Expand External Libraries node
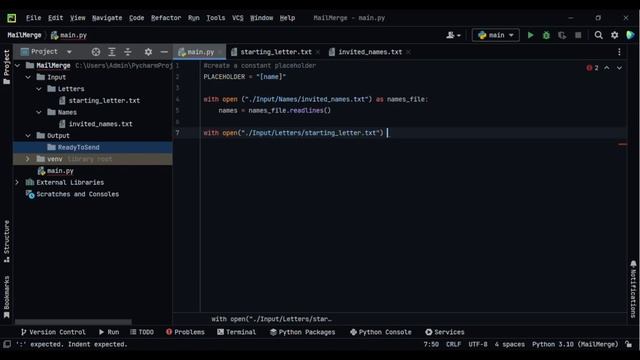 point(18,182)
